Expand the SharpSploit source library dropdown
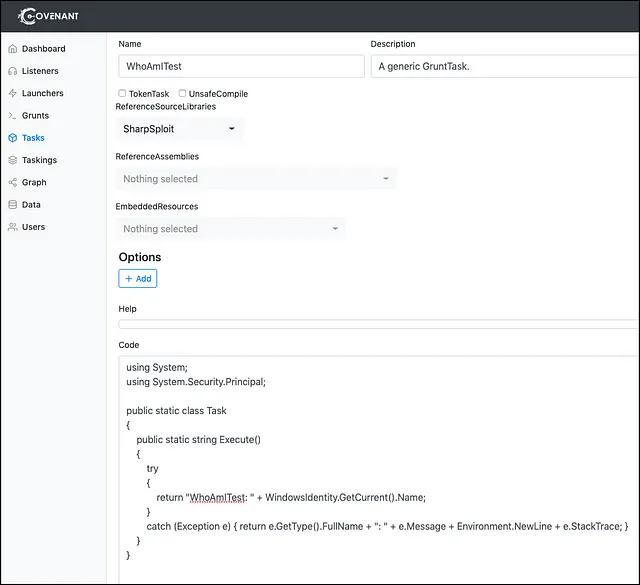 180,129
